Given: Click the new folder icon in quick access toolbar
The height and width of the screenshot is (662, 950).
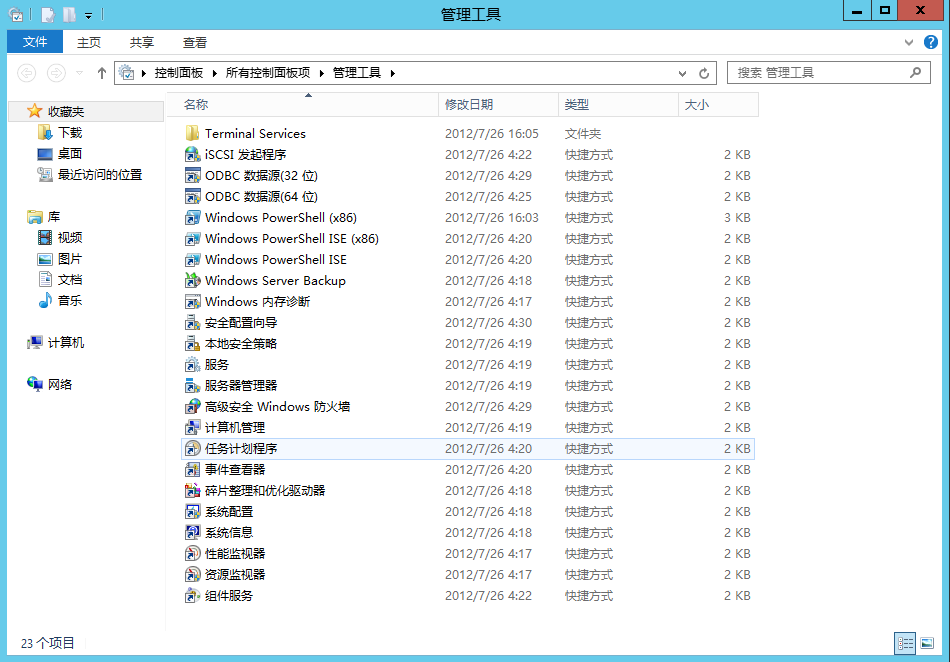Looking at the screenshot, I should [70, 15].
